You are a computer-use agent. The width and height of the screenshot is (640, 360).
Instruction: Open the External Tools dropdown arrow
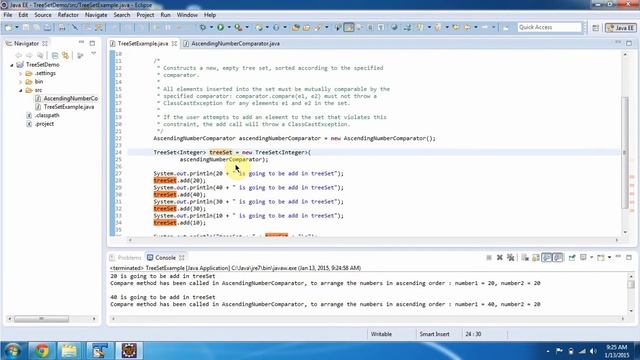click(x=247, y=27)
